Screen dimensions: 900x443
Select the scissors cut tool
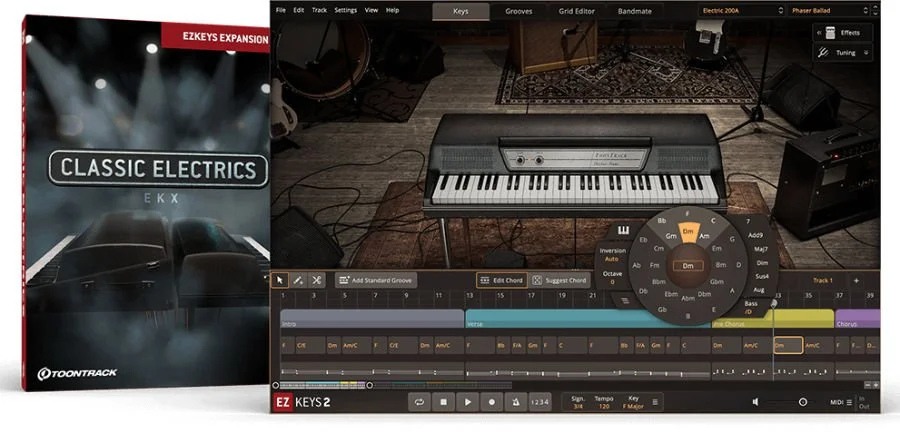(316, 281)
